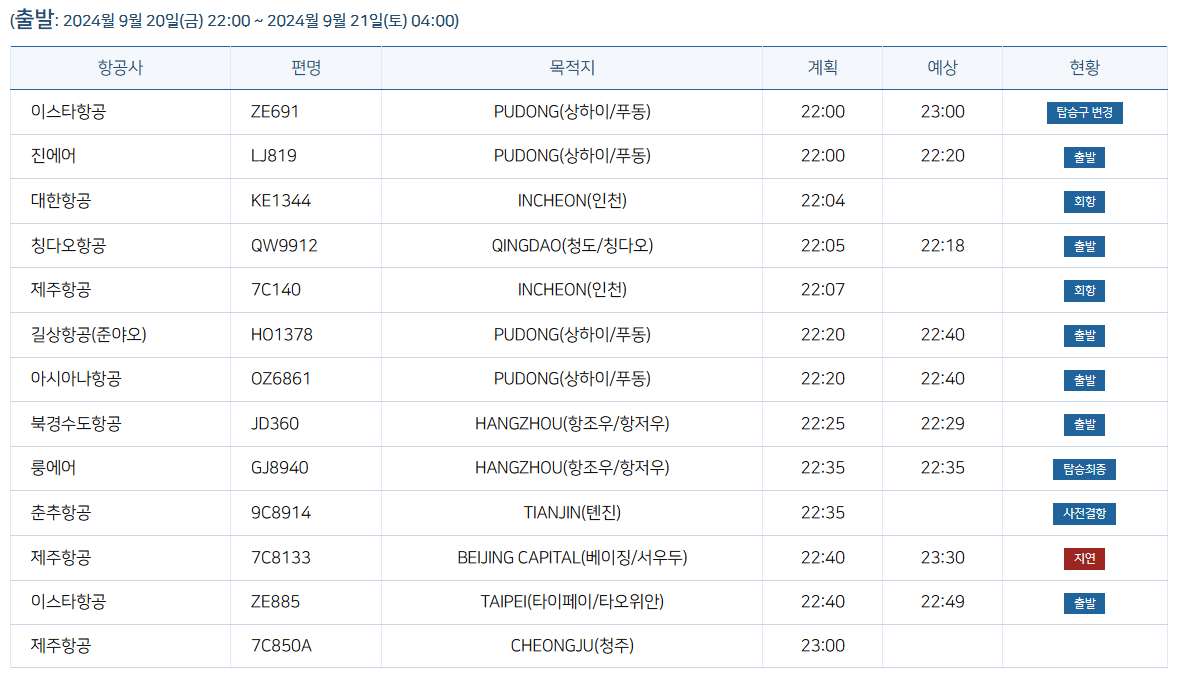This screenshot has height=680, width=1177.
Task: Click 출발 status badge for JD360
Action: click(1085, 425)
